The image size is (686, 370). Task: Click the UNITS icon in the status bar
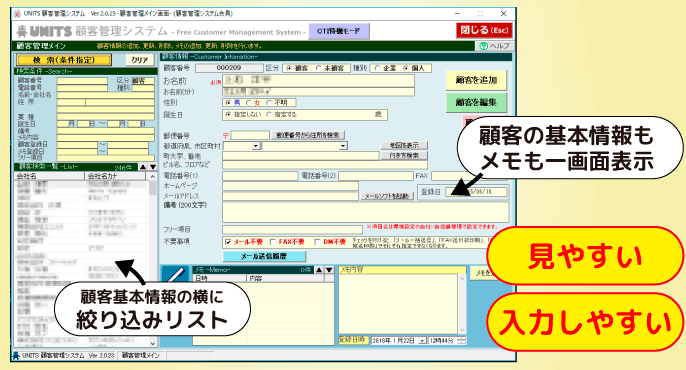click(16, 356)
